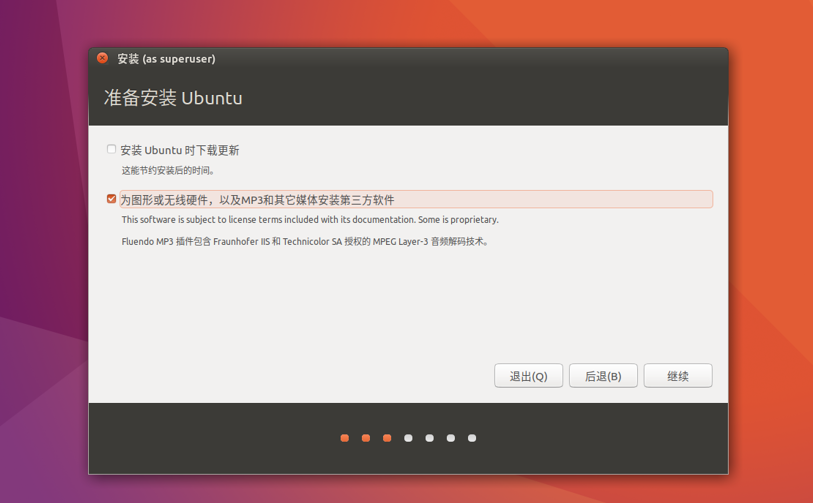Click the window title '安装 (as superuser)'
Screen dimensions: 813x503
(166, 59)
